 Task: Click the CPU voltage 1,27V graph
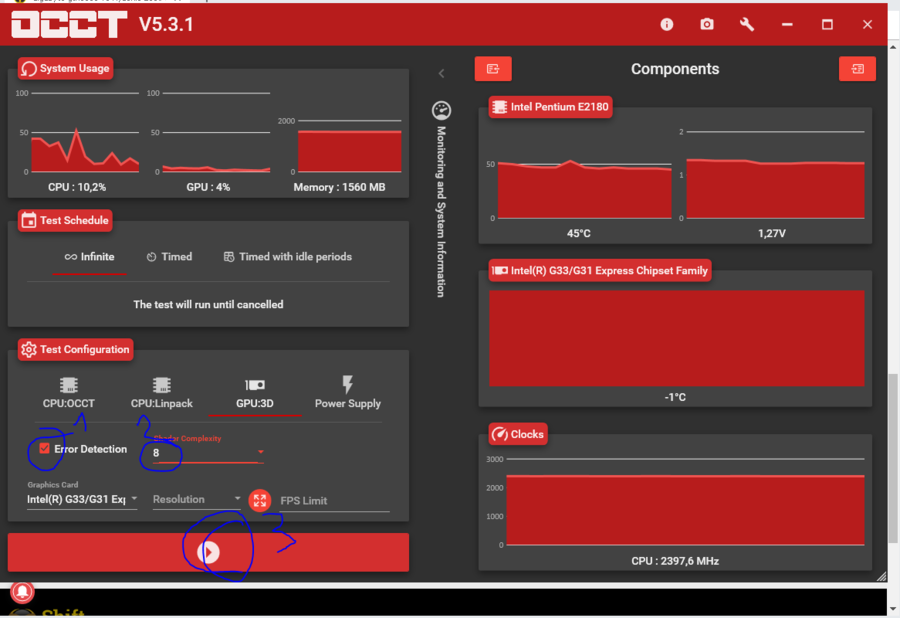coord(773,176)
